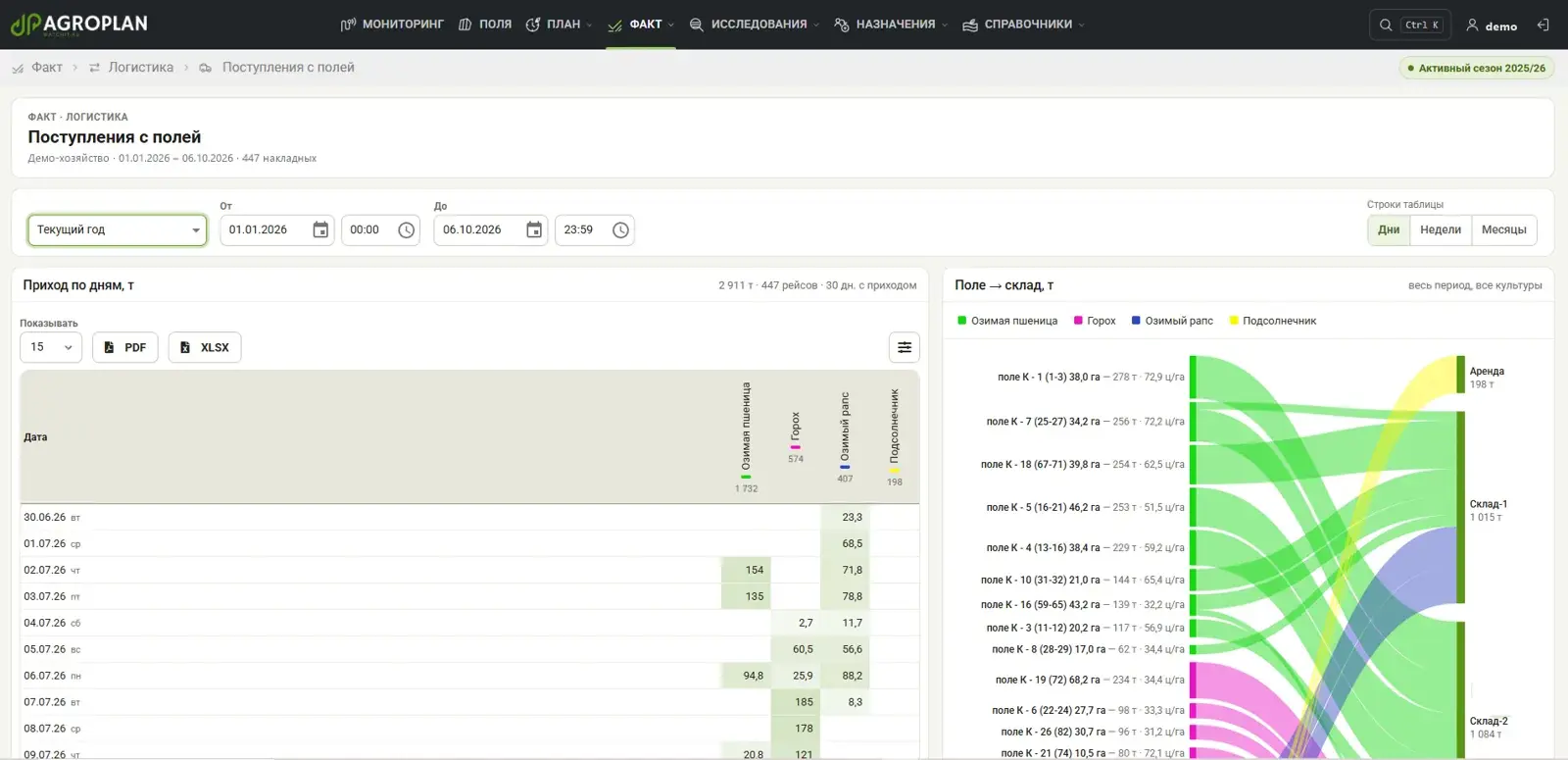This screenshot has width=1568, height=760.
Task: Open the Мониторинг menu
Action: [x=392, y=25]
